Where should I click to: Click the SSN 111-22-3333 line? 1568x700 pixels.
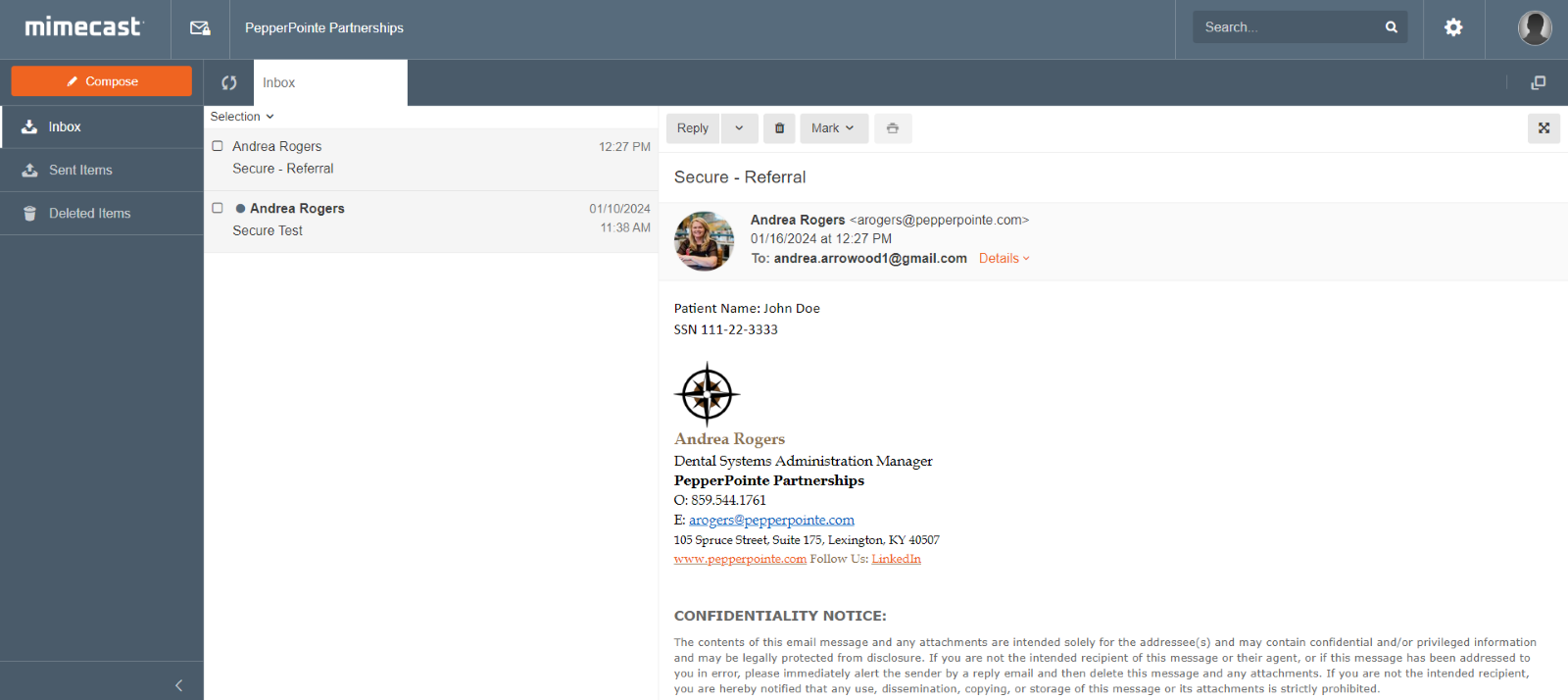(x=726, y=330)
